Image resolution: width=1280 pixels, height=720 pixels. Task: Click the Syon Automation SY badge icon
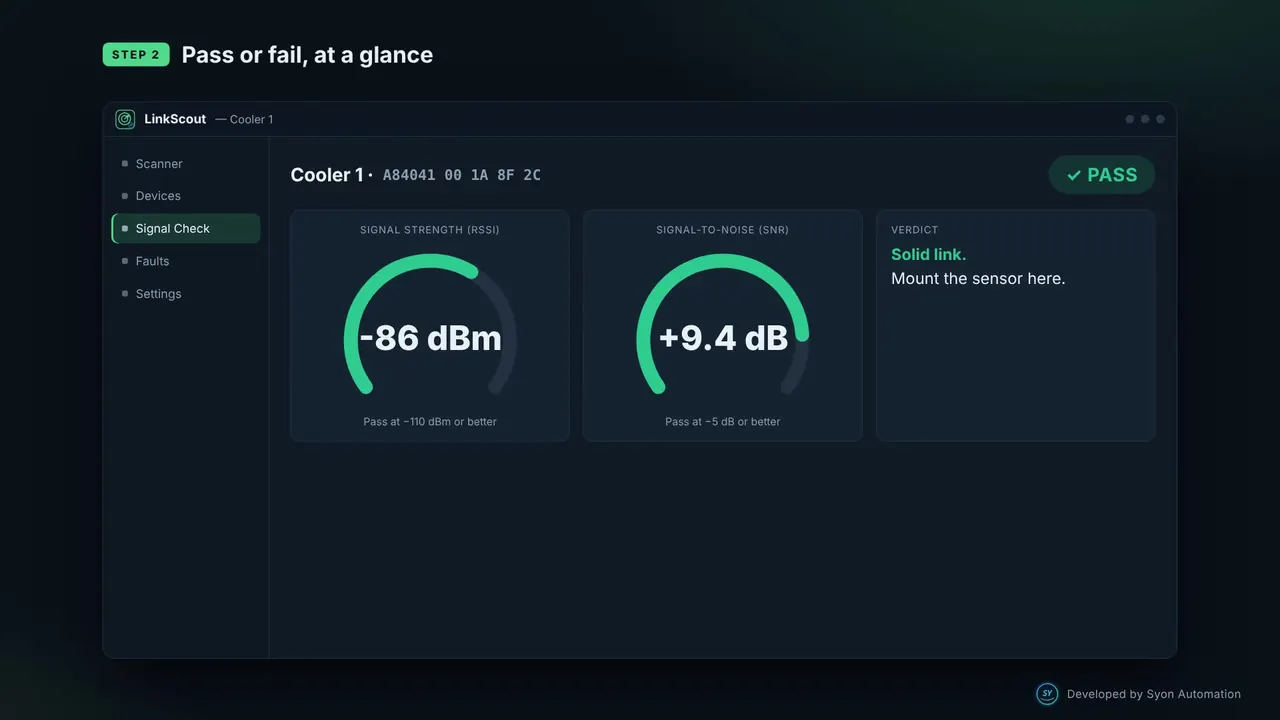(1047, 694)
